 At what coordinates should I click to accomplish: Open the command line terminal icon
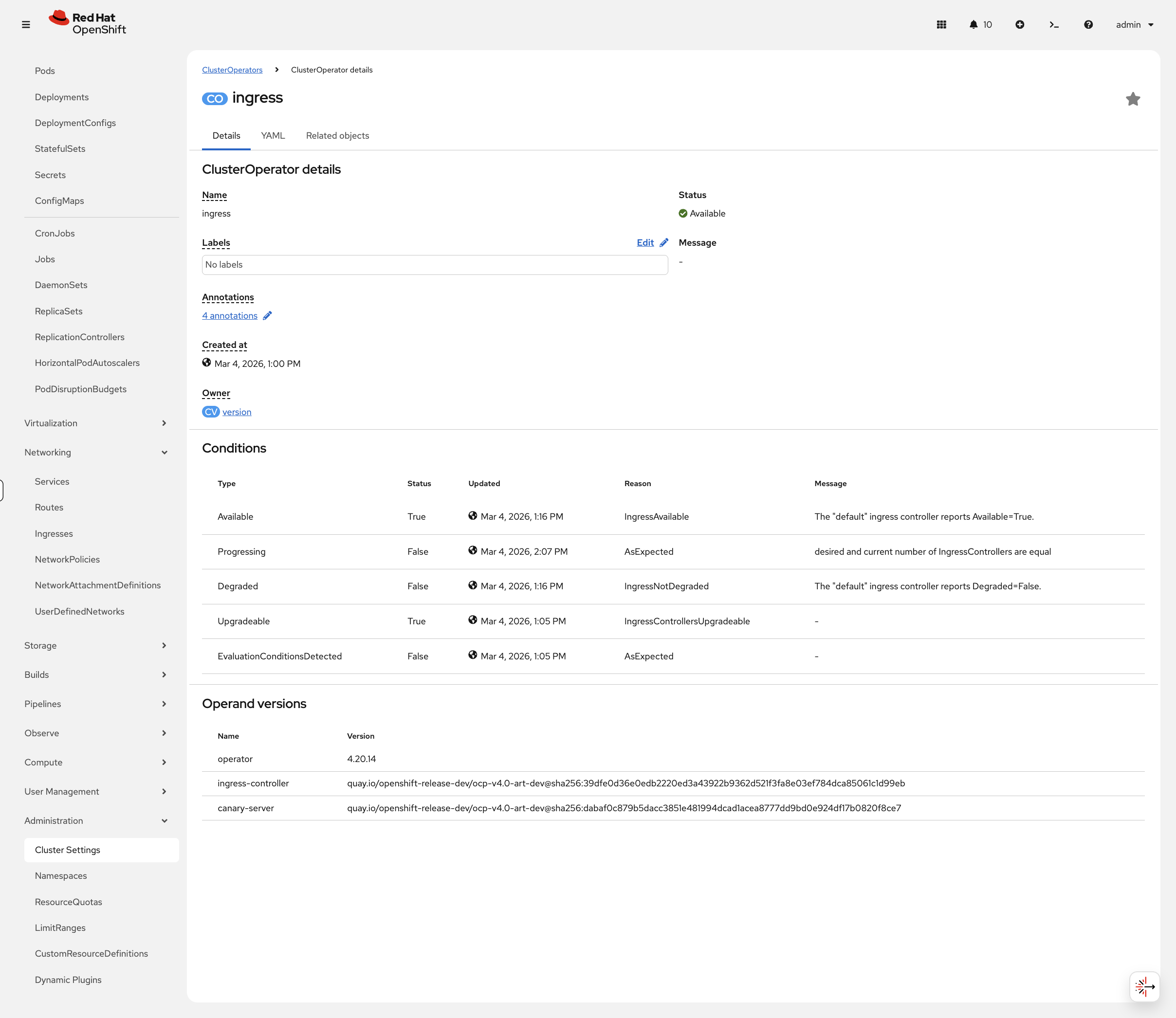pyautogui.click(x=1054, y=24)
